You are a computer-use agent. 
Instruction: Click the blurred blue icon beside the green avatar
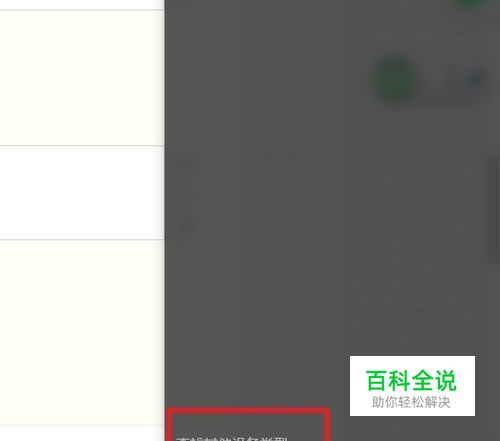pyautogui.click(x=477, y=79)
